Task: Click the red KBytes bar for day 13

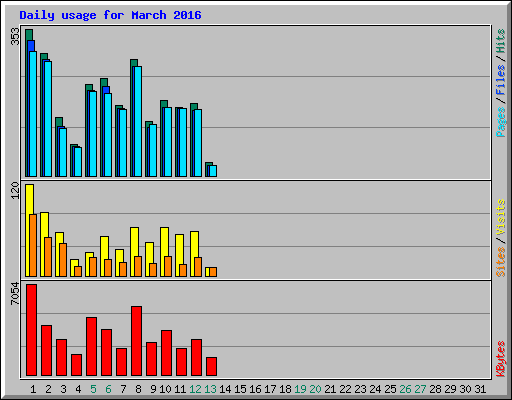Action: [x=211, y=367]
